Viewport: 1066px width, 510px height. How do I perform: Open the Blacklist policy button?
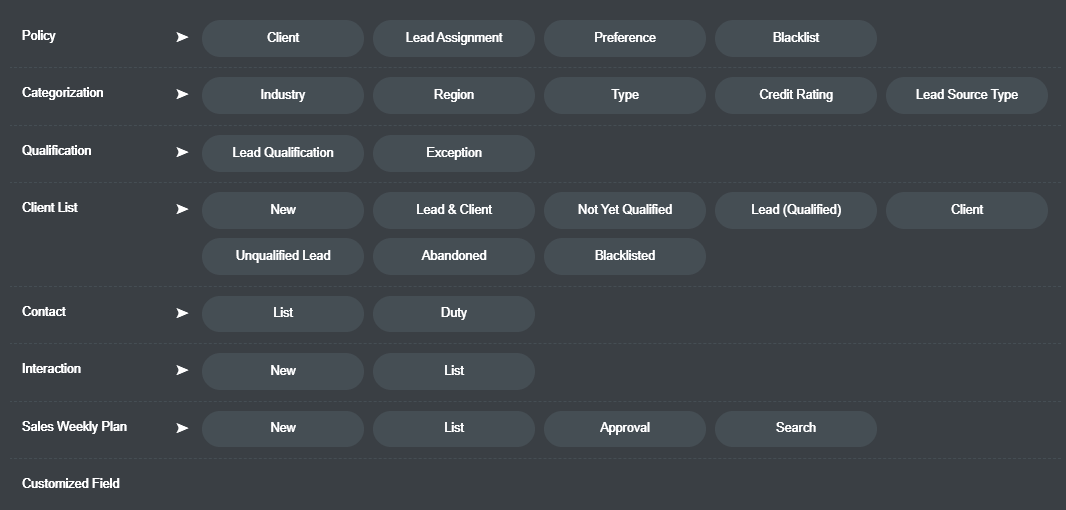[795, 38]
